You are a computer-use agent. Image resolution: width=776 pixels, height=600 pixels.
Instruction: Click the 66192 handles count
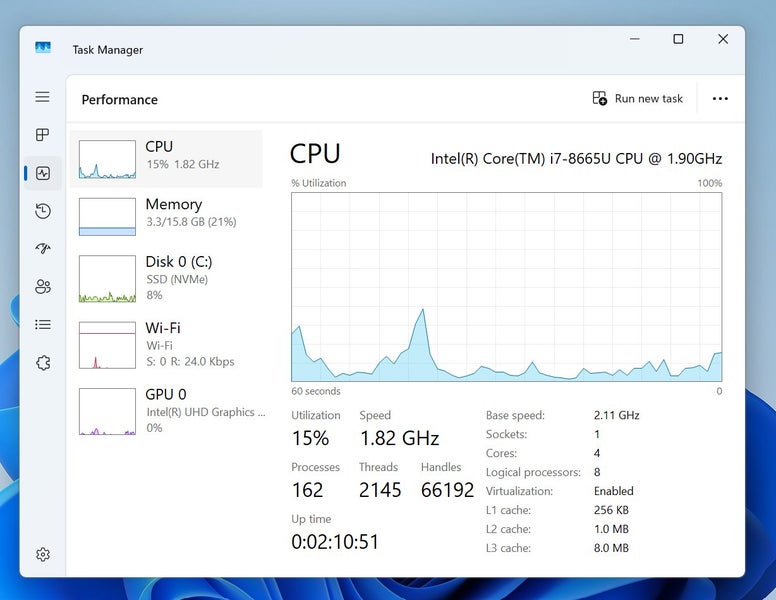[447, 490]
